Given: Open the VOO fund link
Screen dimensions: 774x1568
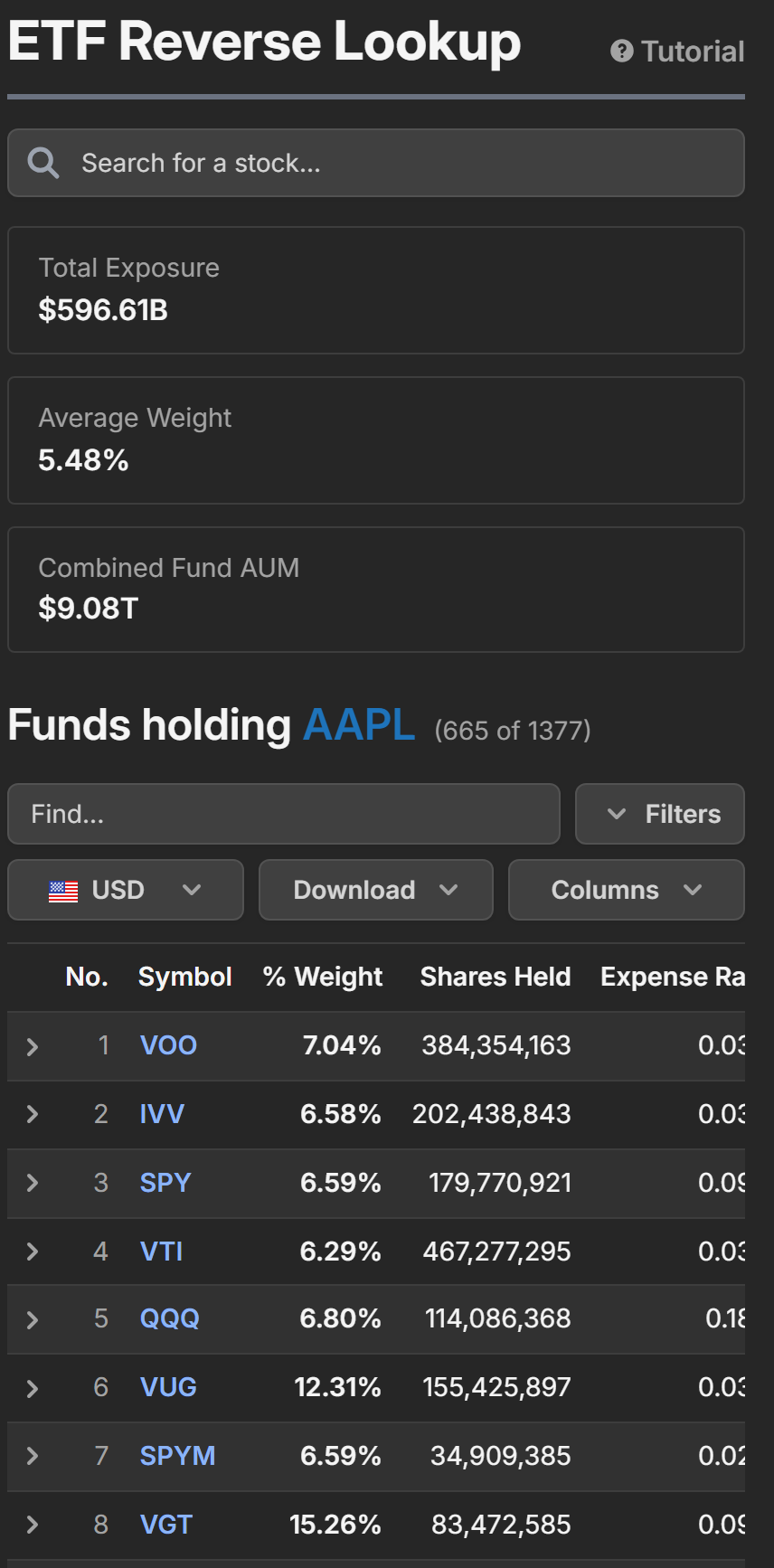Looking at the screenshot, I should point(168,1045).
